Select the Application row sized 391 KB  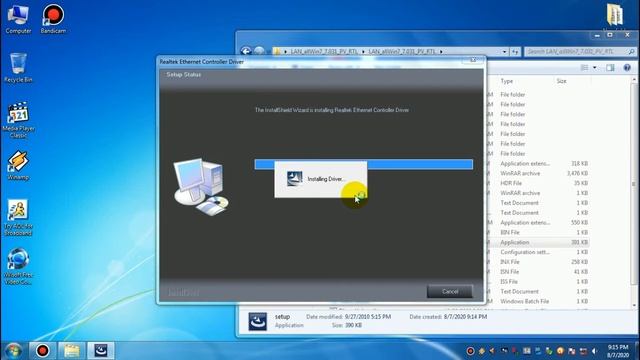[x=538, y=242]
